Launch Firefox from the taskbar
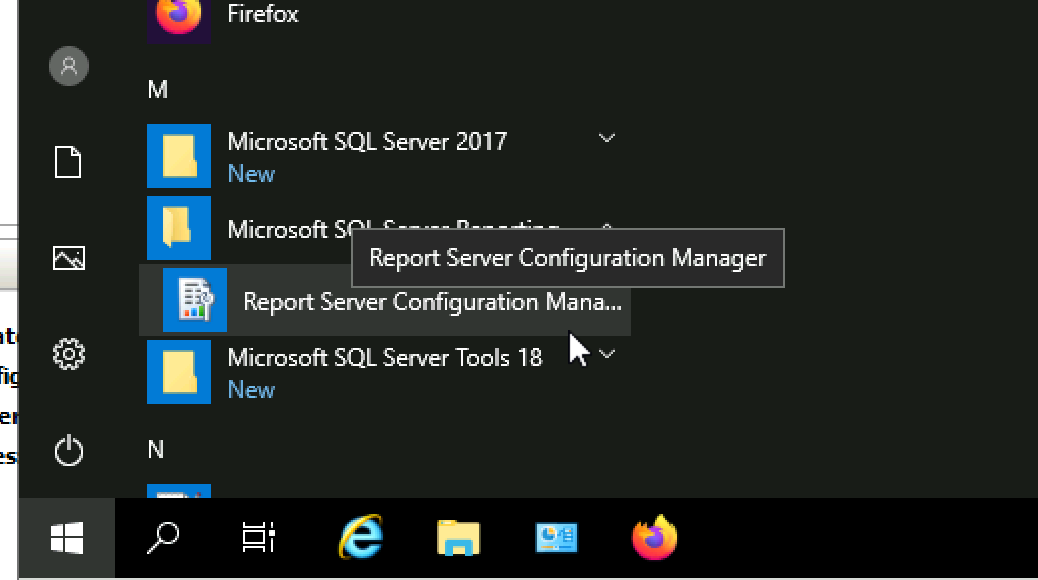The image size is (1038, 580). pyautogui.click(x=654, y=537)
